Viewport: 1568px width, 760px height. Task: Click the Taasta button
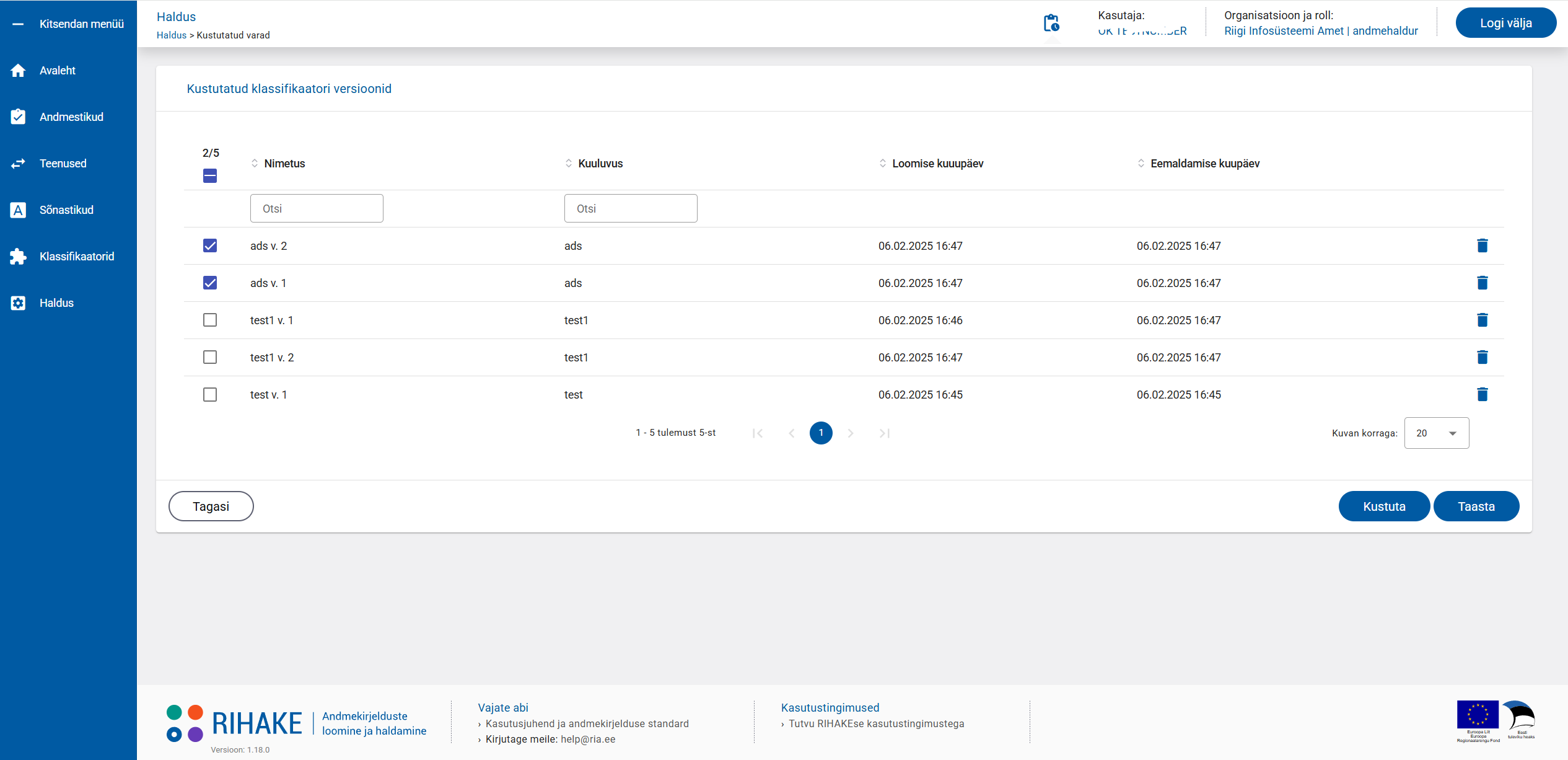[x=1476, y=506]
